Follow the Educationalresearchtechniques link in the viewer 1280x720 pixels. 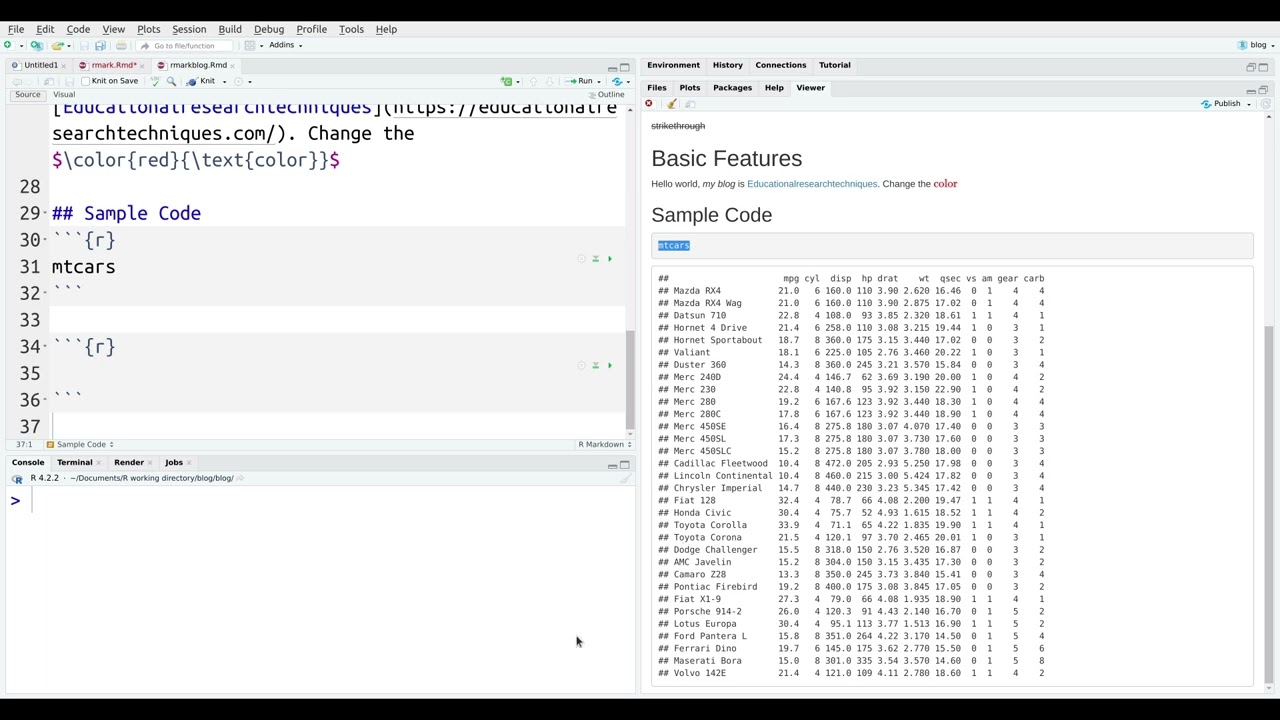click(812, 184)
